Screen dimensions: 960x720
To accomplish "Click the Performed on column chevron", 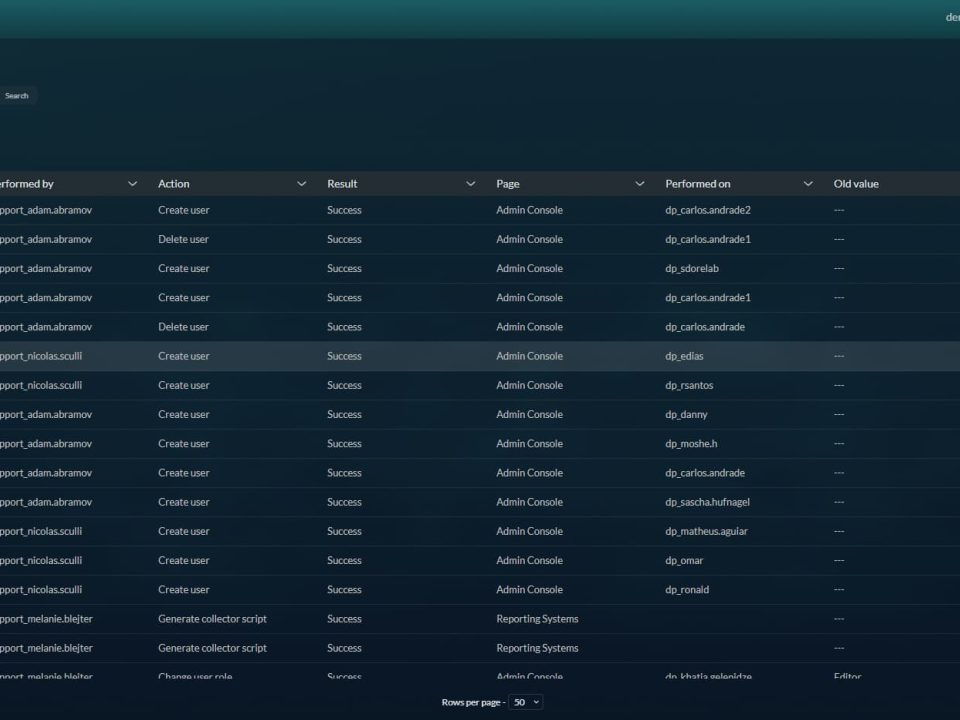I will point(808,184).
